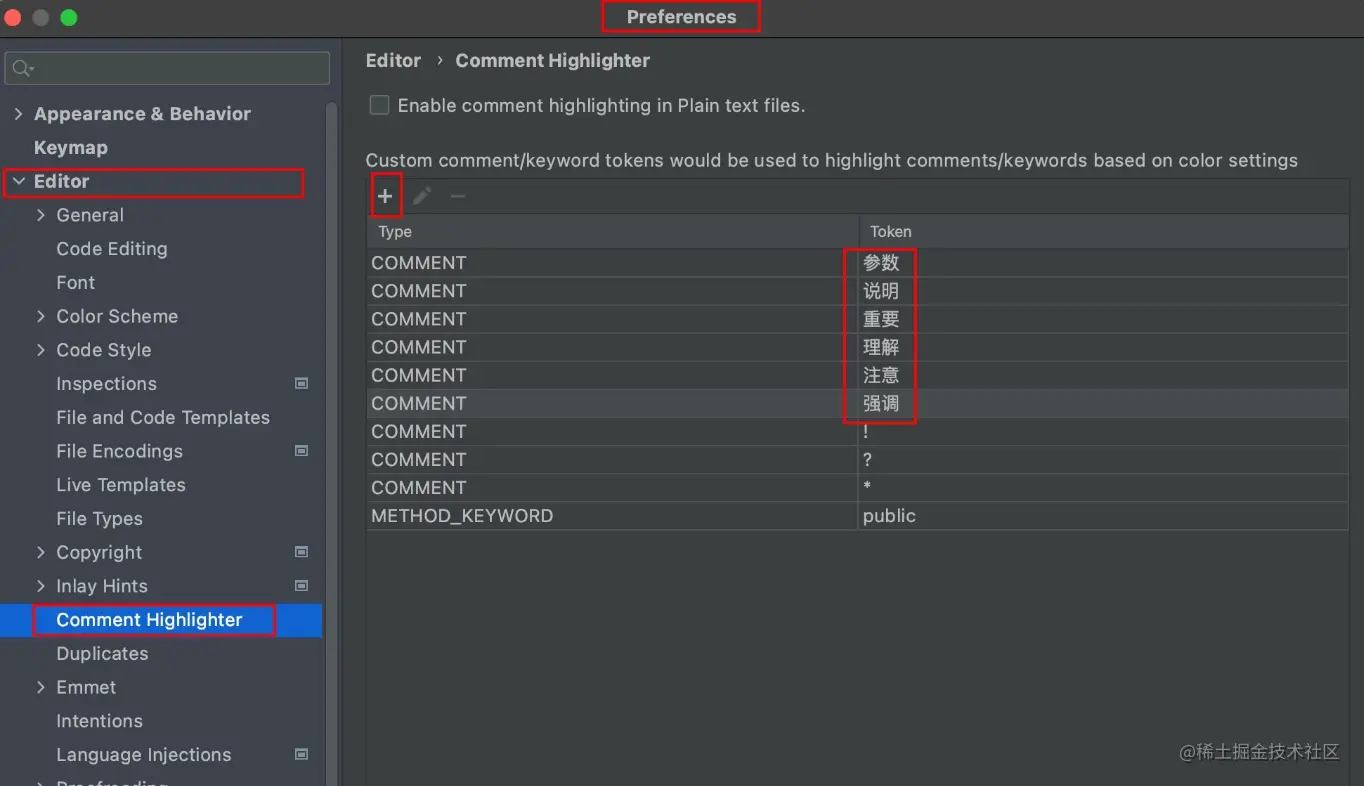Open the Keymap settings page
The height and width of the screenshot is (786, 1364).
click(71, 148)
